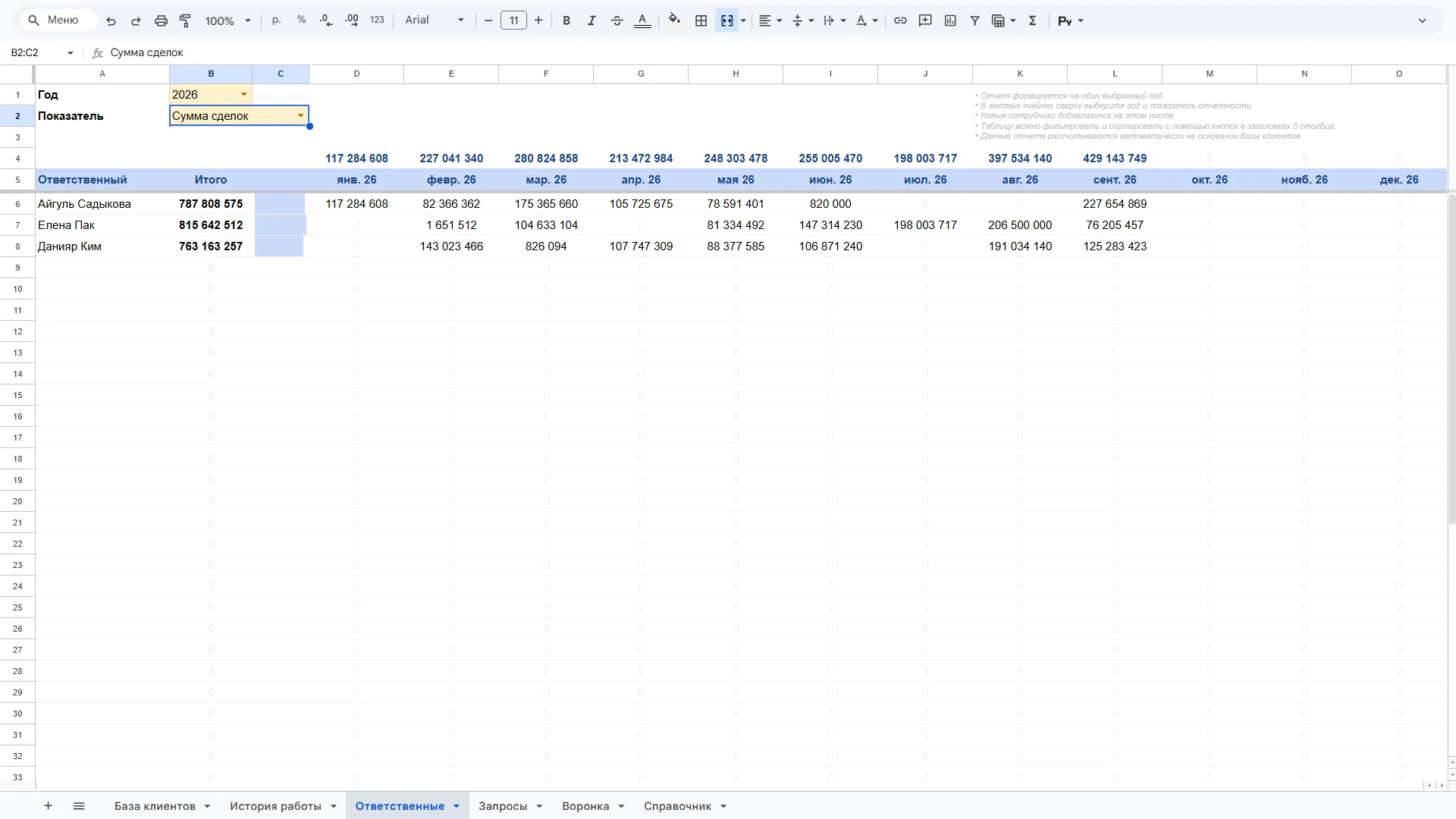Print the spreadsheet via printer icon

point(161,20)
